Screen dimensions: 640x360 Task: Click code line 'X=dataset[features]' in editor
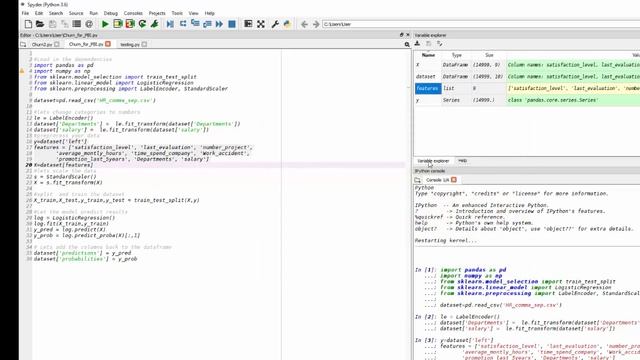[x=63, y=165]
